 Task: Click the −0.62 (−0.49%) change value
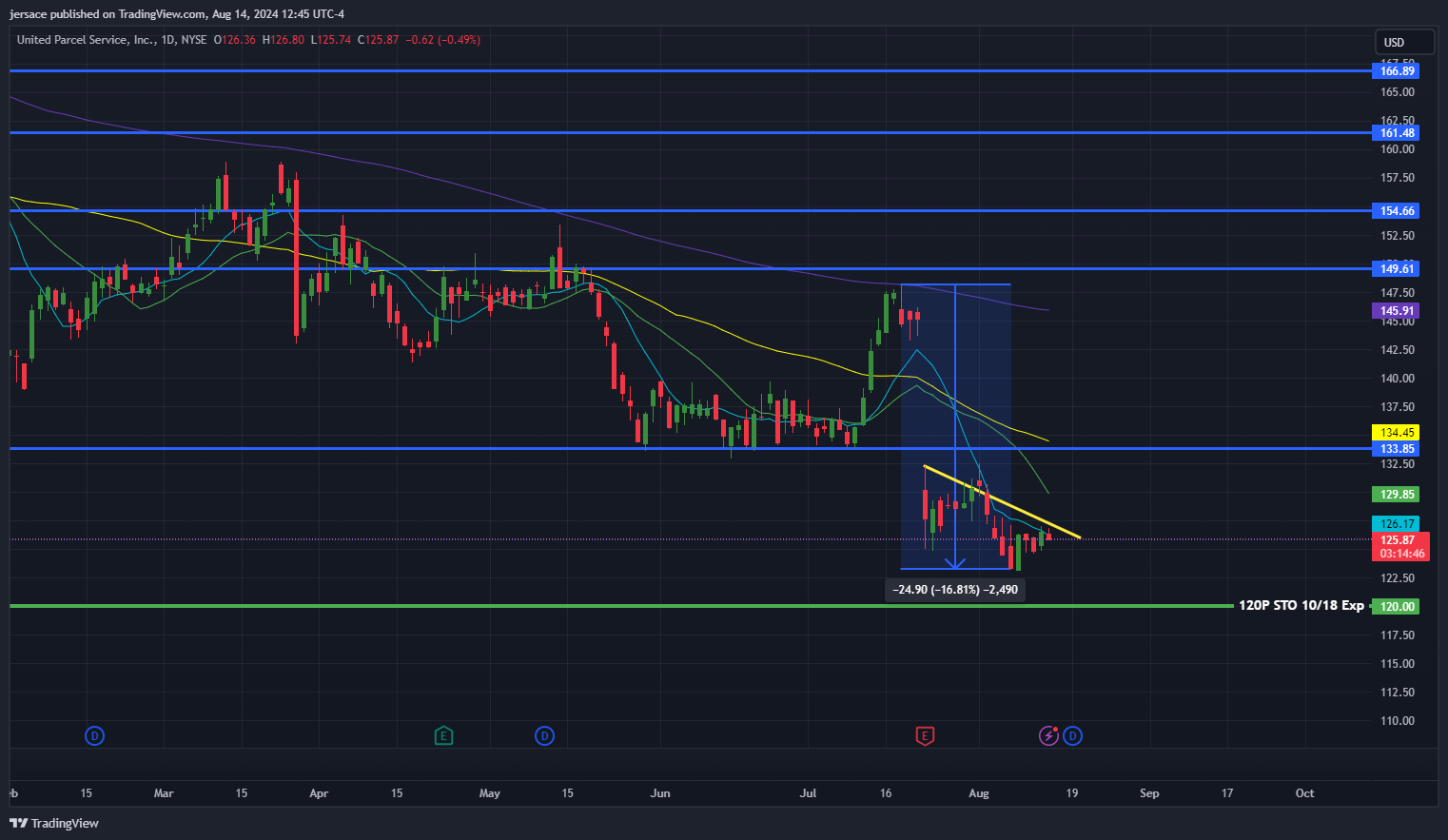442,40
